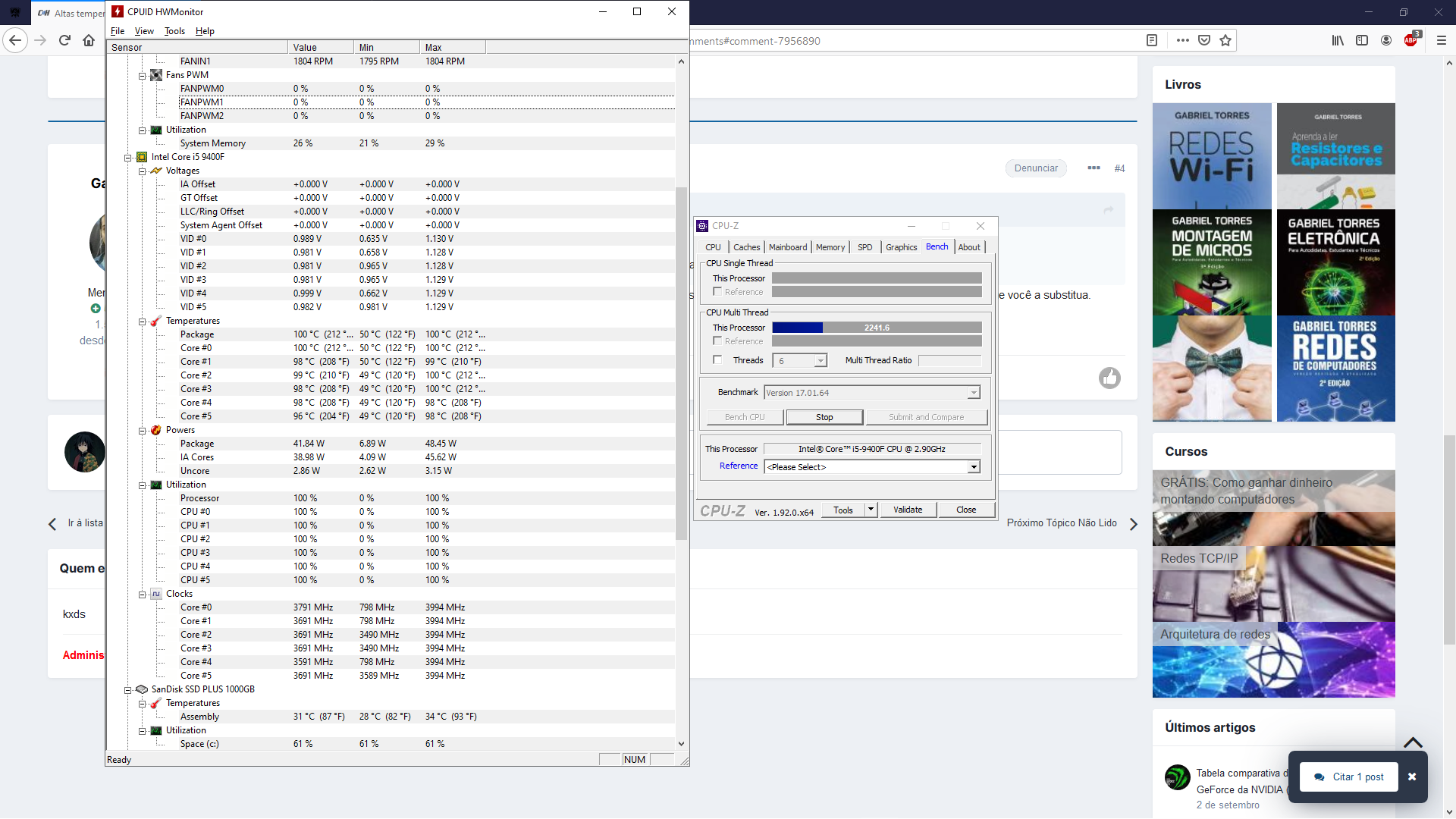Collapse the Clocks node in HWMonitor
1456x819 pixels.
pos(142,595)
